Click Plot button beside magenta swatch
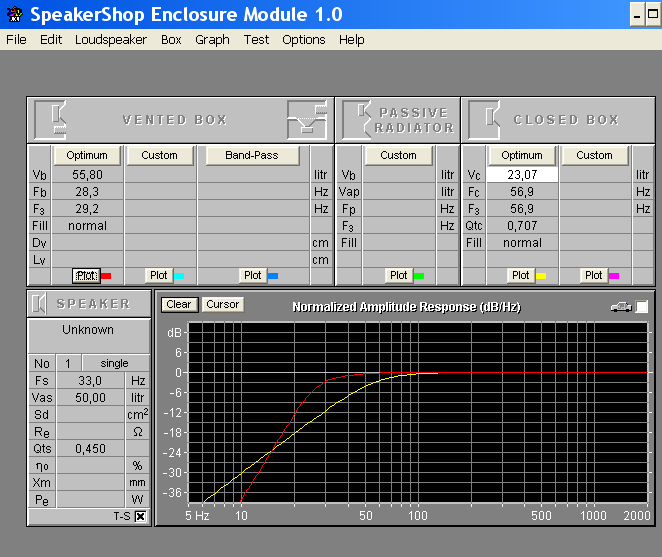Screen dimensions: 662x557 [x=594, y=276]
